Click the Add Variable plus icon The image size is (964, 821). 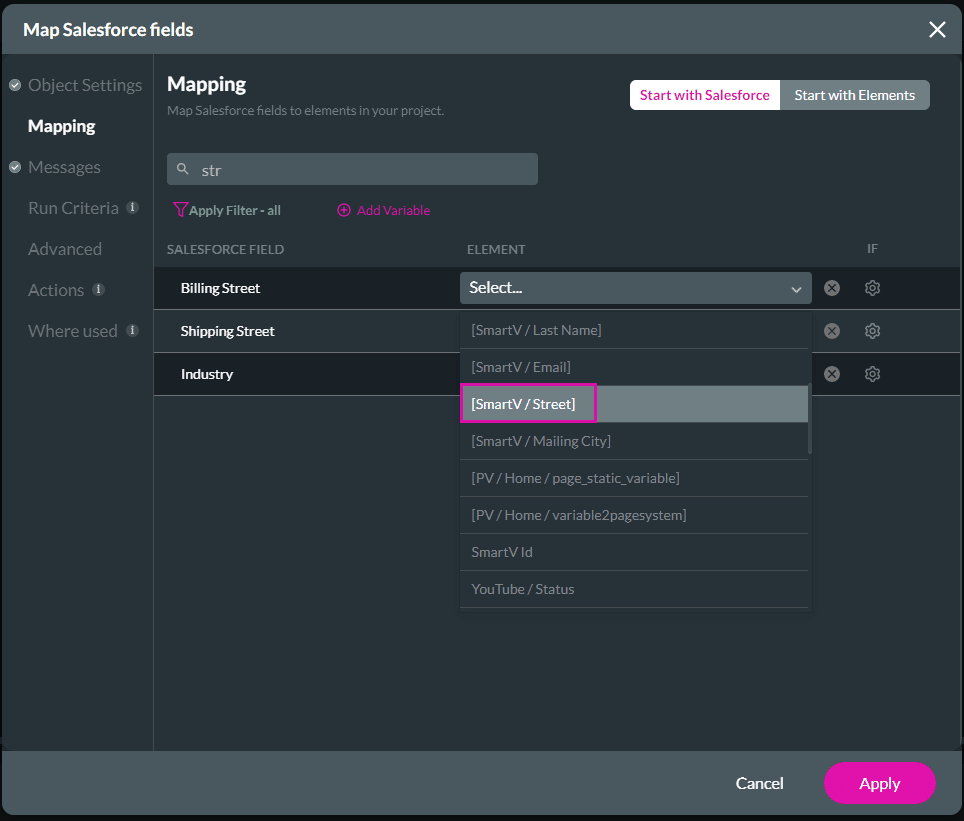tap(345, 210)
